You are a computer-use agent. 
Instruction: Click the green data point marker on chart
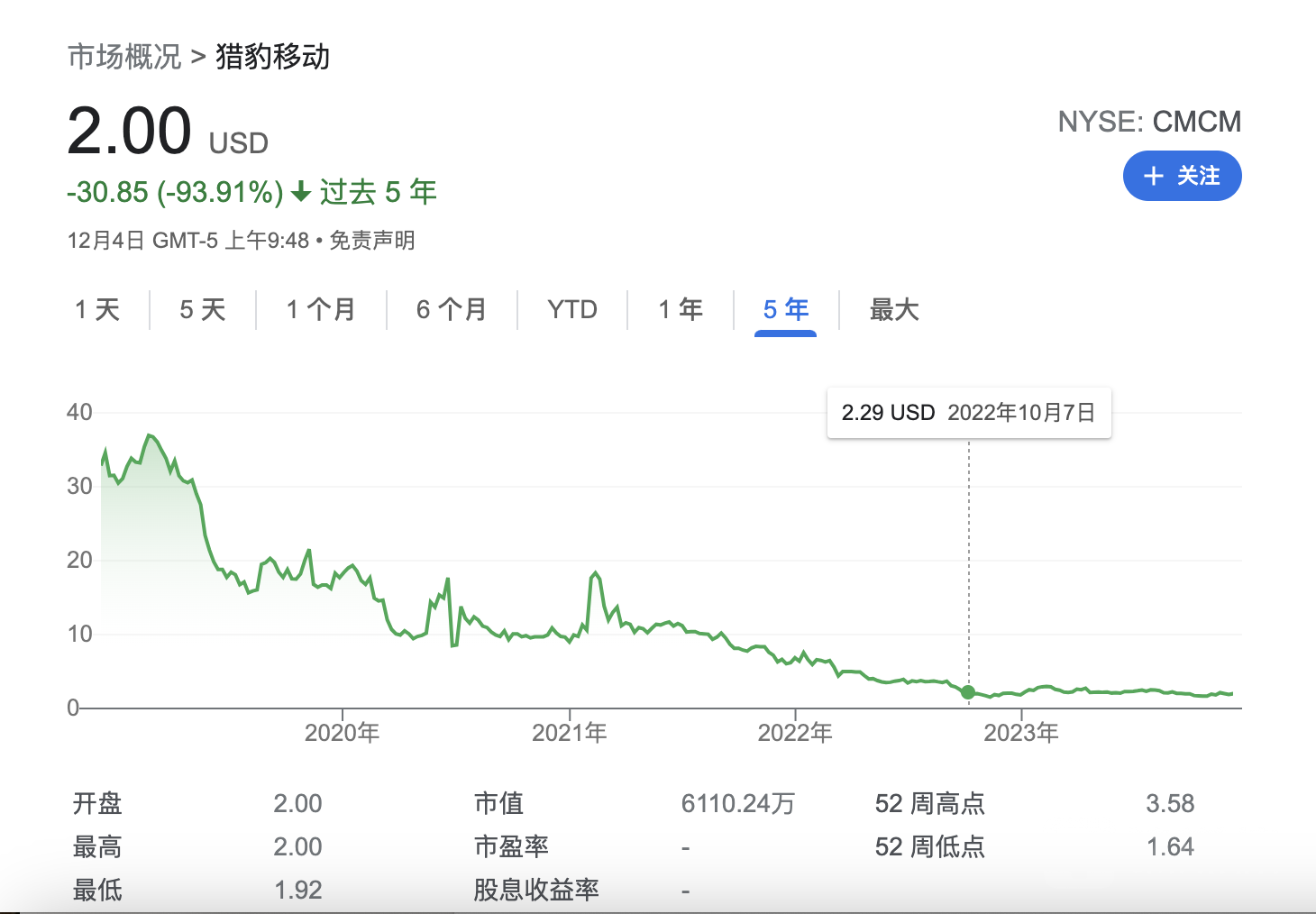coord(968,692)
